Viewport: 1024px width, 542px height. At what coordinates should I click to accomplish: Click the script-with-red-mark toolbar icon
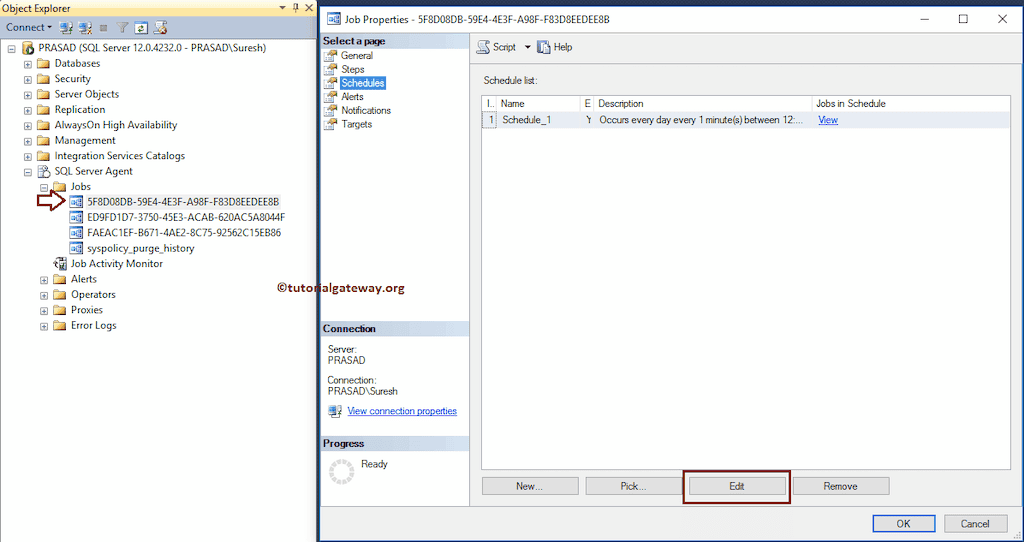tap(161, 27)
